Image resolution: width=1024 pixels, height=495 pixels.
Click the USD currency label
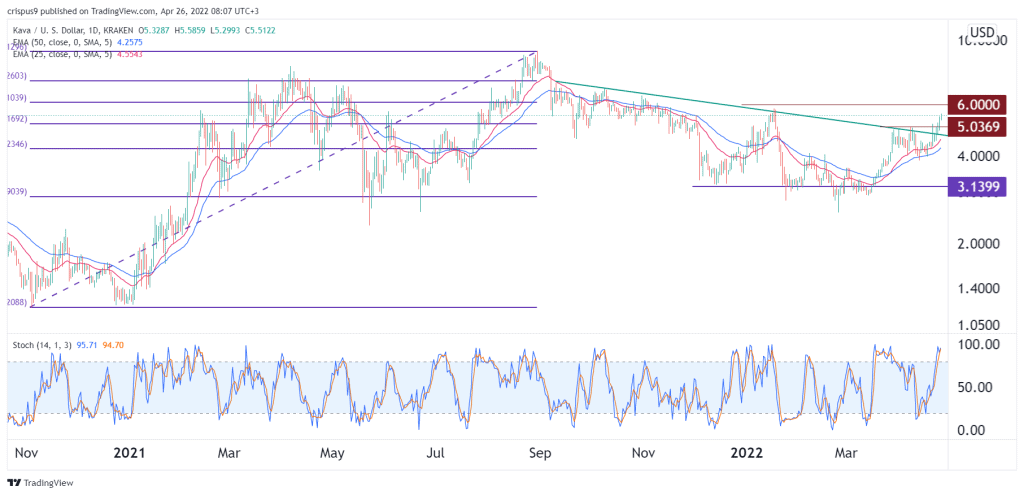click(x=982, y=33)
